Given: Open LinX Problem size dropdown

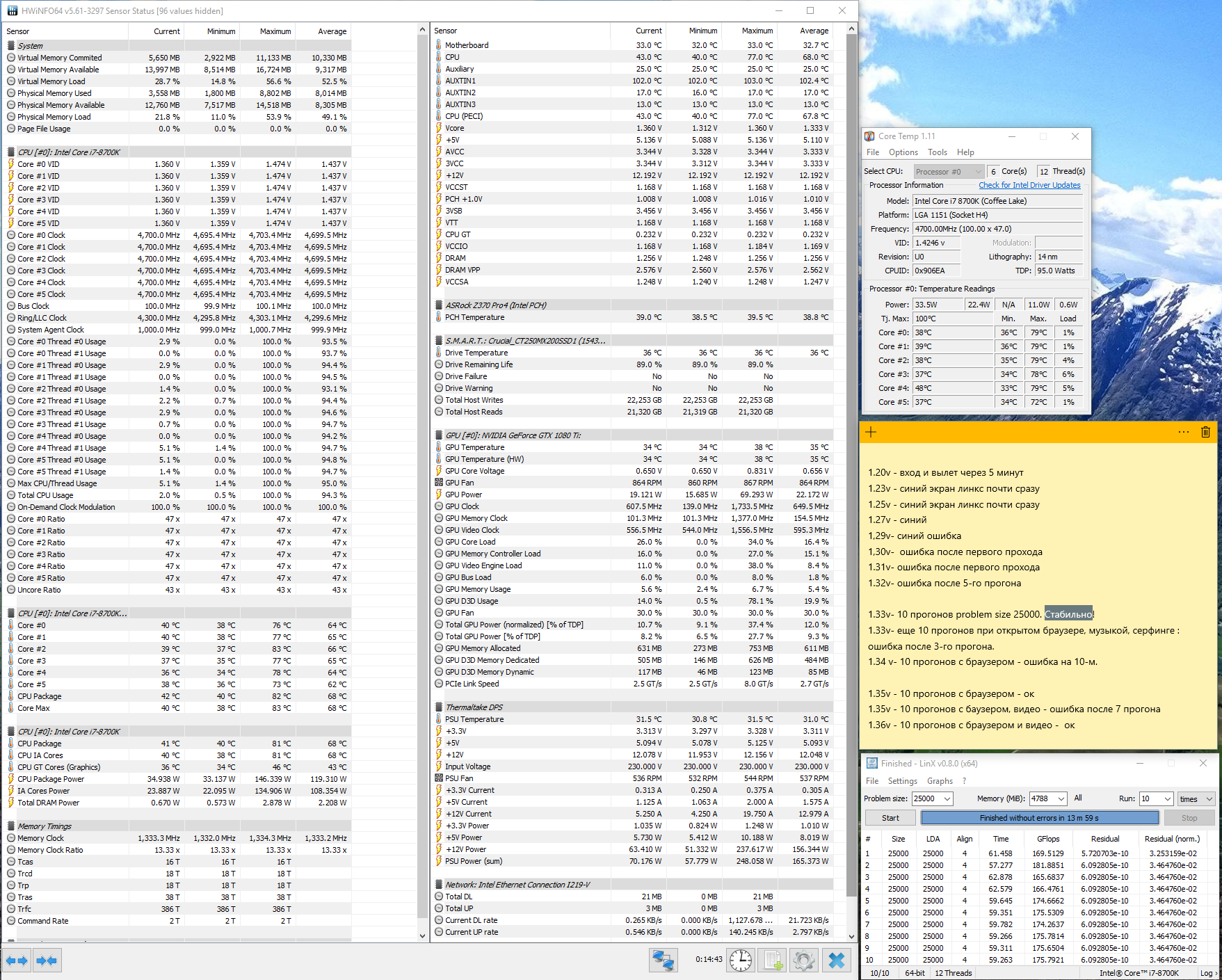Looking at the screenshot, I should (x=947, y=798).
